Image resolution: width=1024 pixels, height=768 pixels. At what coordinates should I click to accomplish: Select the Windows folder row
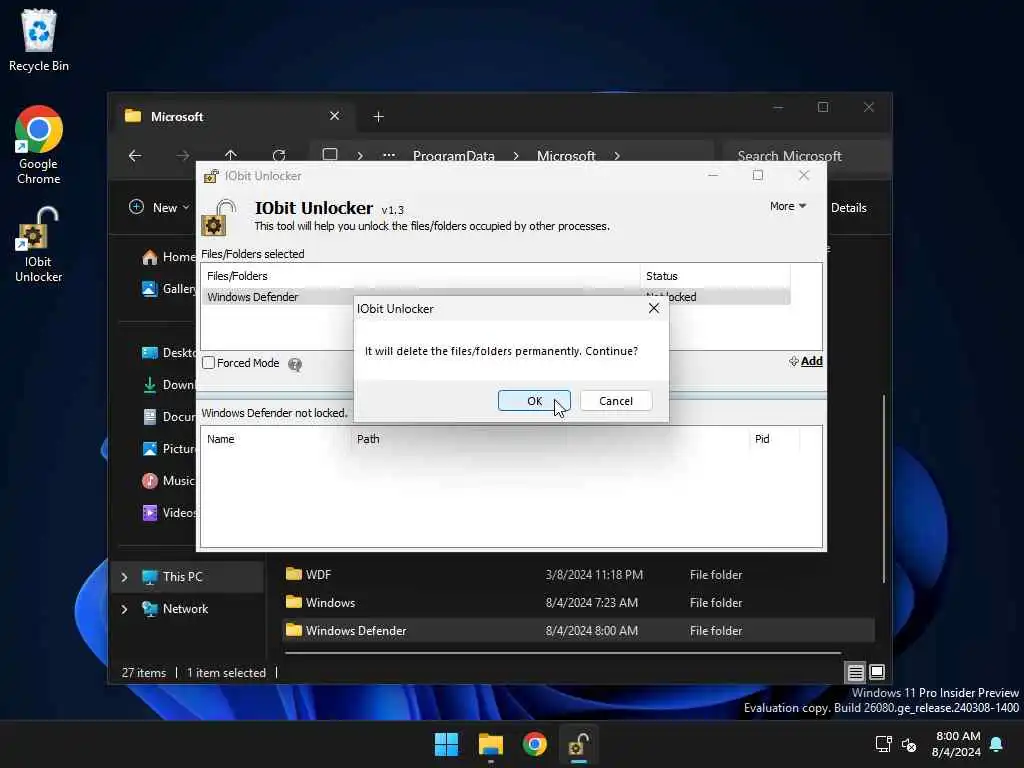(579, 602)
